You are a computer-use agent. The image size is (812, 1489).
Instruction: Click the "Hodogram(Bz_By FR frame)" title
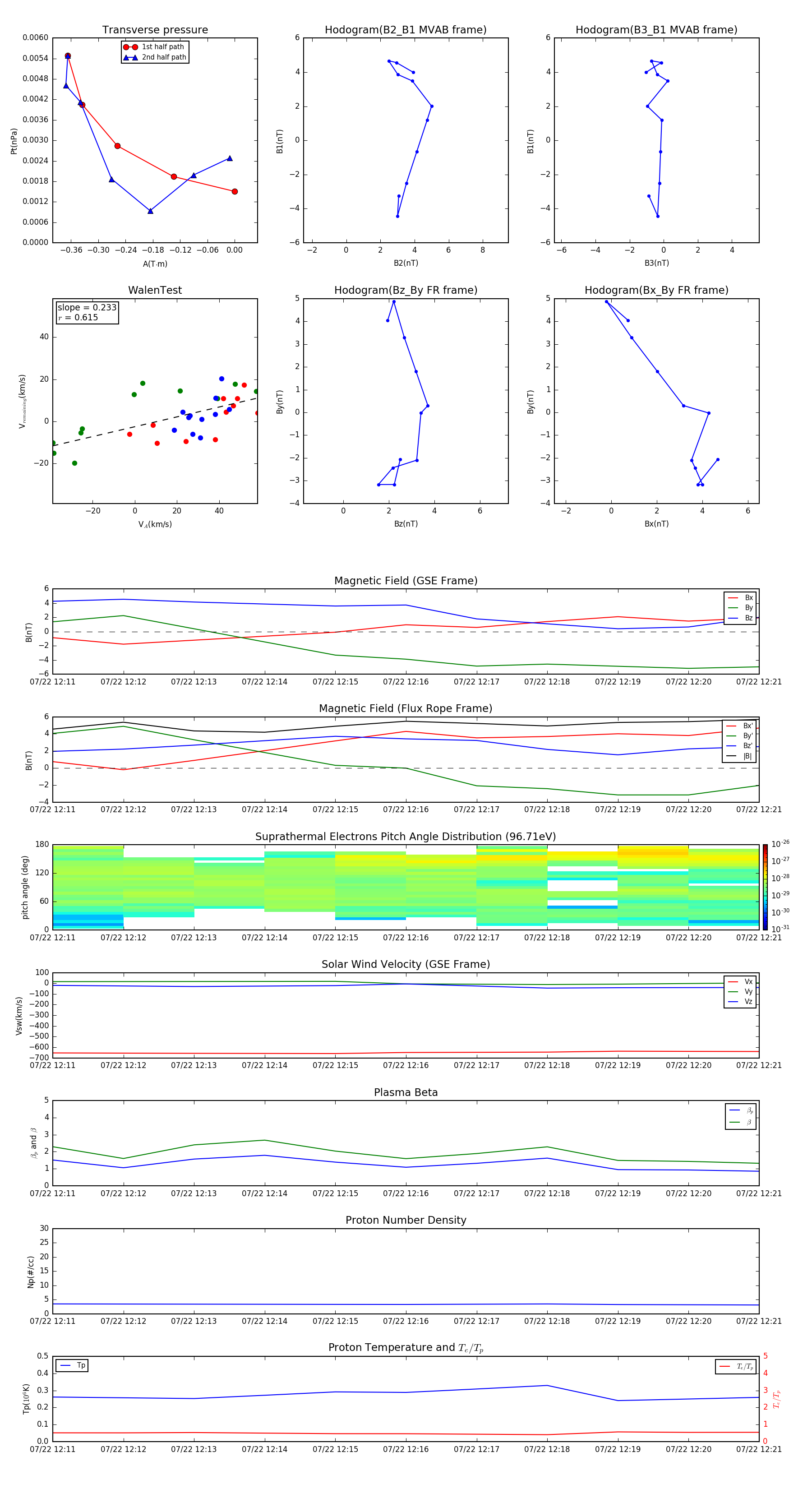406,290
